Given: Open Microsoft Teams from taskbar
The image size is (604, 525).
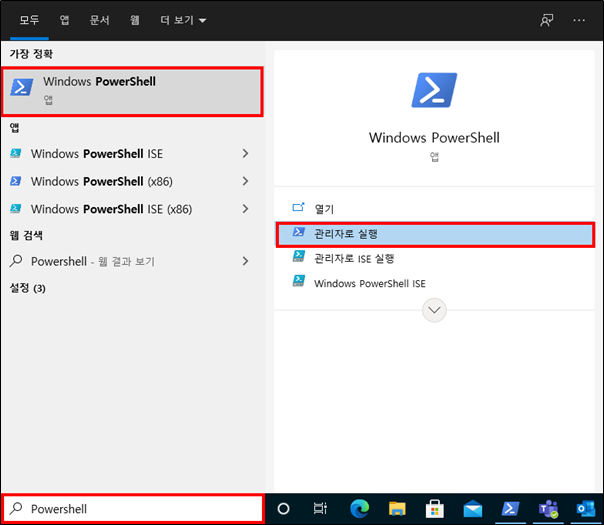Looking at the screenshot, I should [548, 509].
